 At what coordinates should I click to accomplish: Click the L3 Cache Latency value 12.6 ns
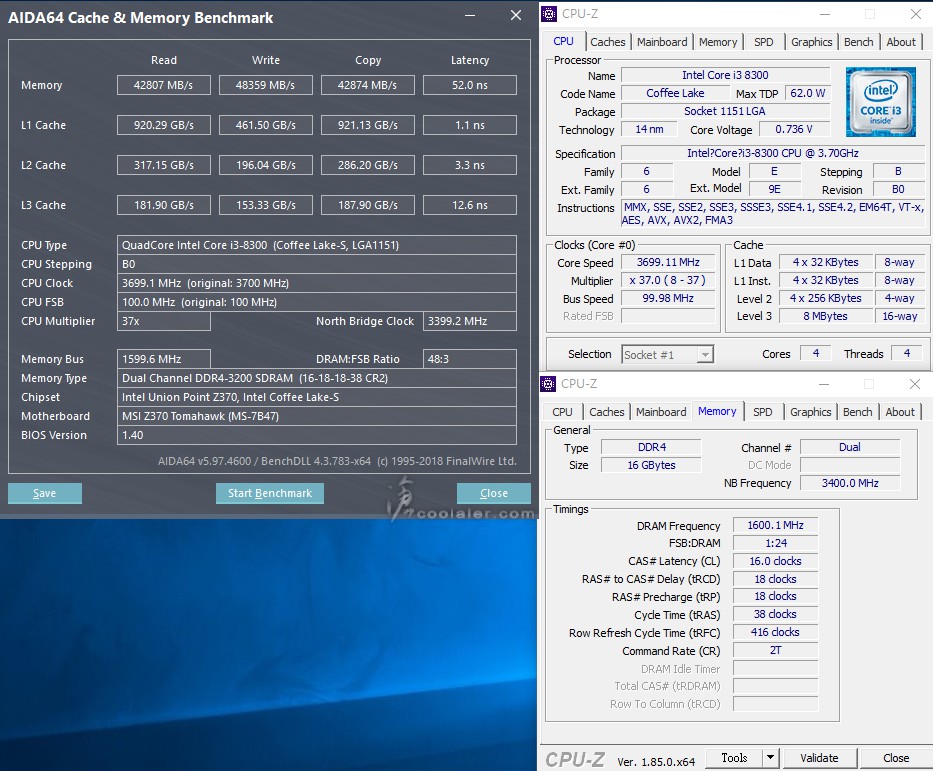pos(469,205)
